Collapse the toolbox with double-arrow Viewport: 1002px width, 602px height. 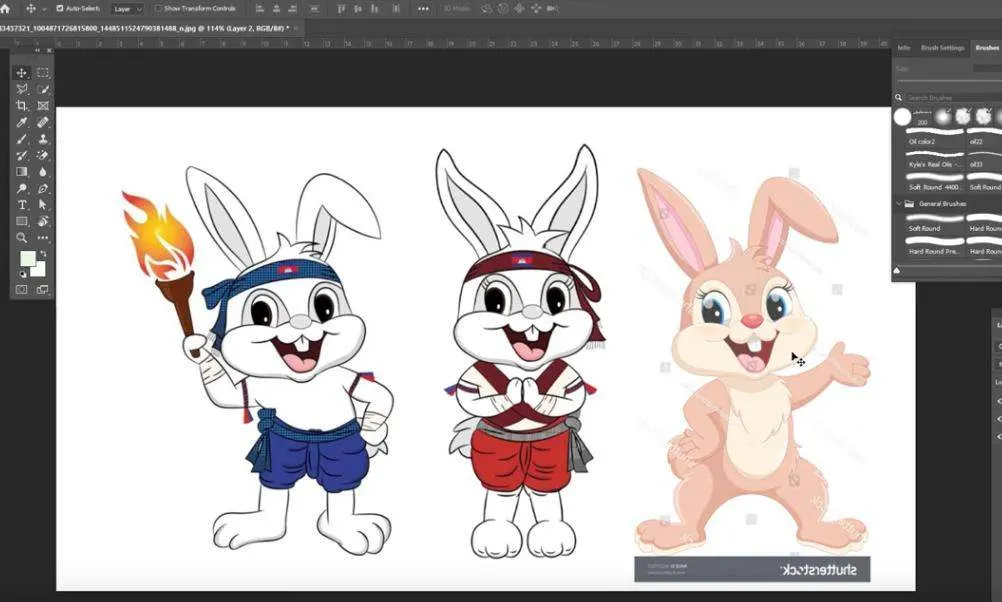point(37,50)
